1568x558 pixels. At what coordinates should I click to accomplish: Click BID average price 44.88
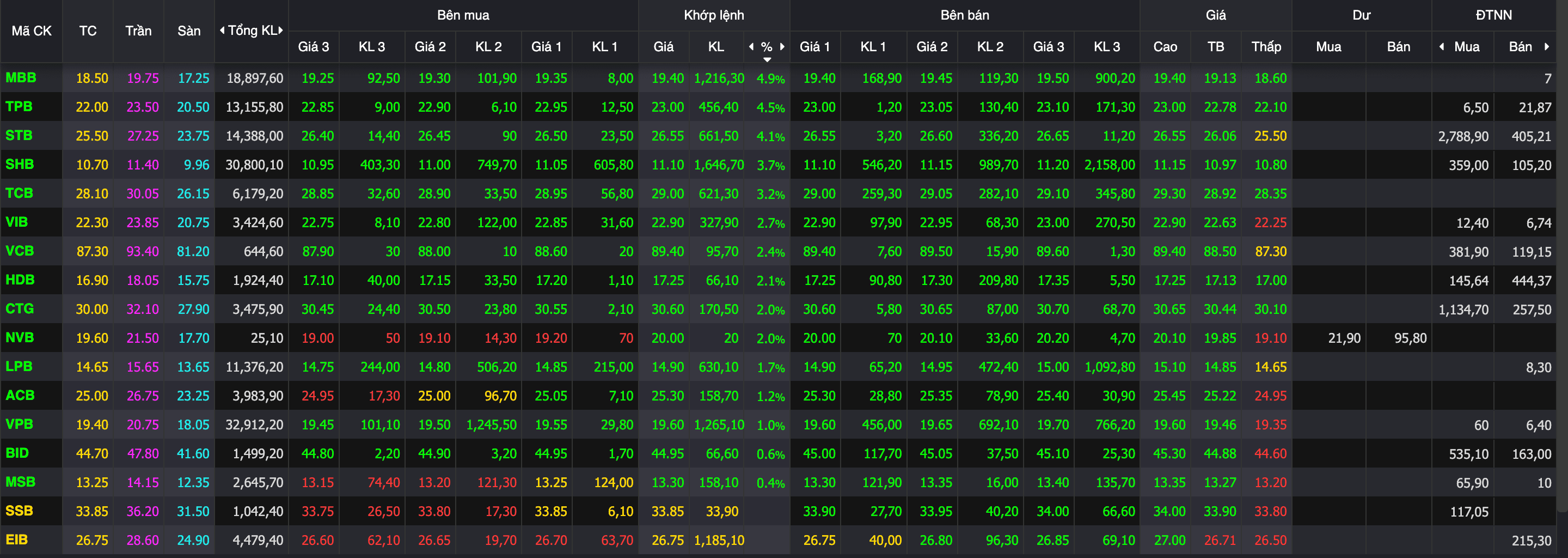click(x=1220, y=454)
